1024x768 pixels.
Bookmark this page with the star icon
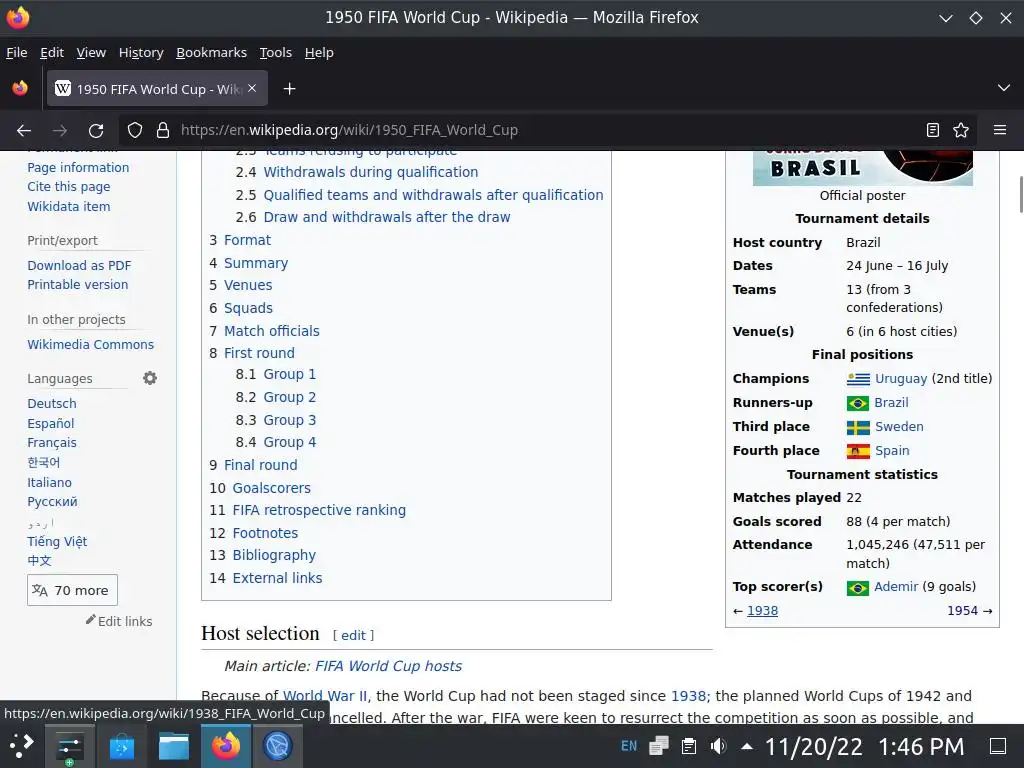tap(961, 130)
